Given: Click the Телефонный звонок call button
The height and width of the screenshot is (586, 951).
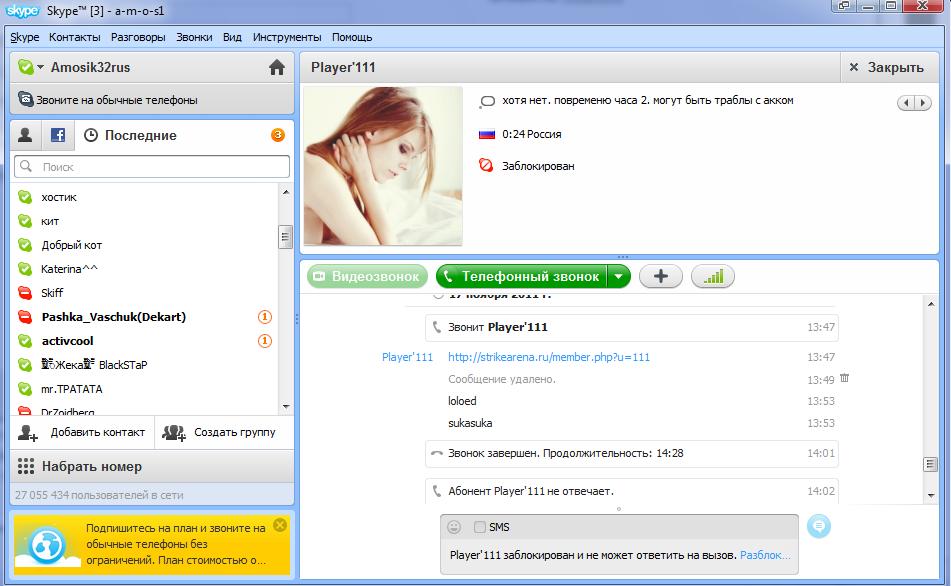Looking at the screenshot, I should [522, 277].
